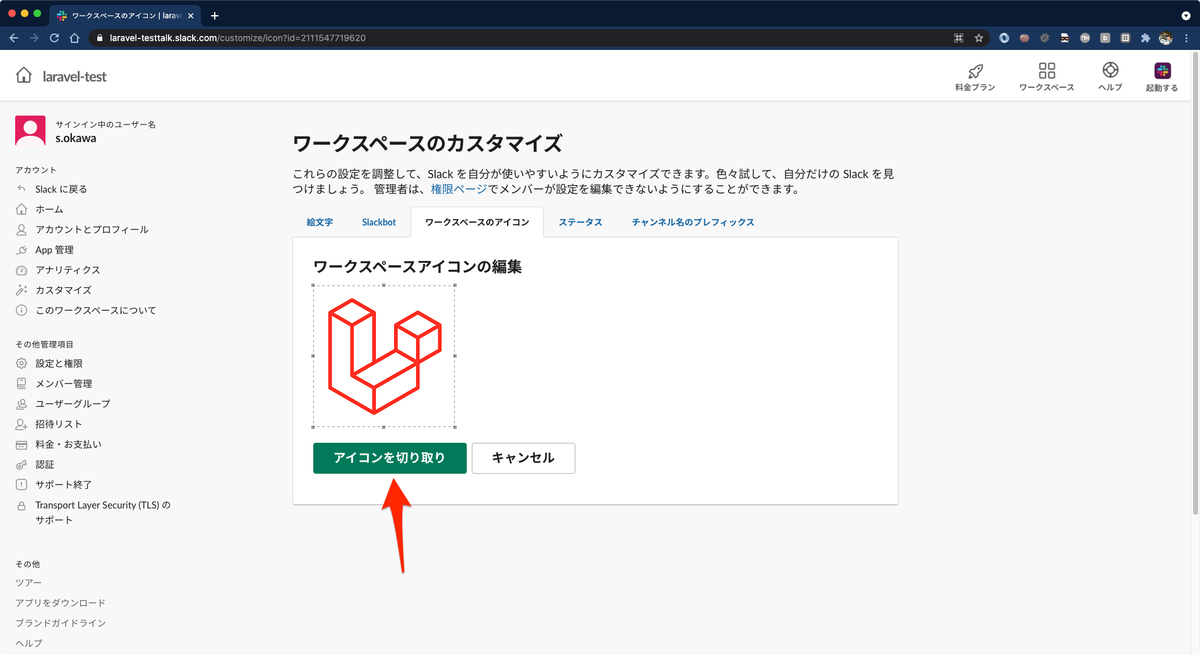Select the ワークスペースのアイコン tab
Viewport: 1200px width, 655px height.
[x=477, y=222]
